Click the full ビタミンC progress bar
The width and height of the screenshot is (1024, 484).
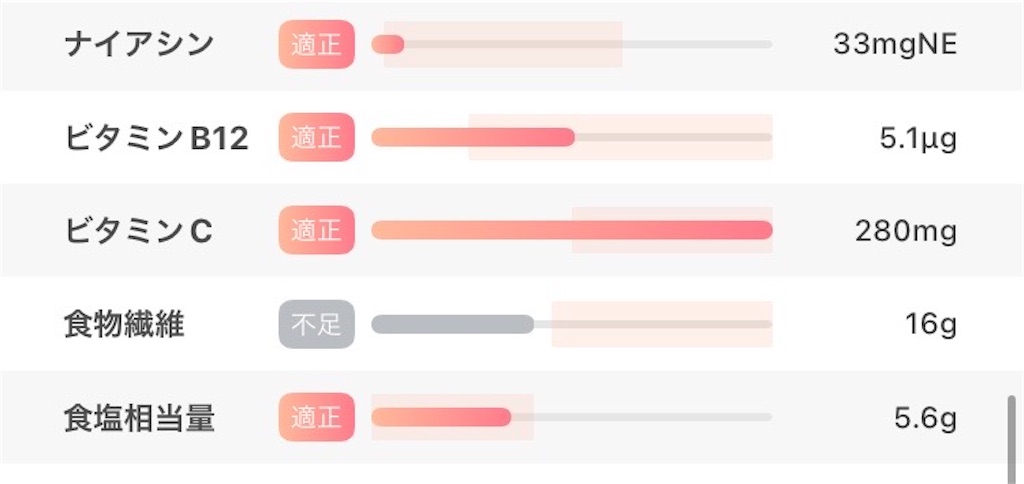(572, 230)
